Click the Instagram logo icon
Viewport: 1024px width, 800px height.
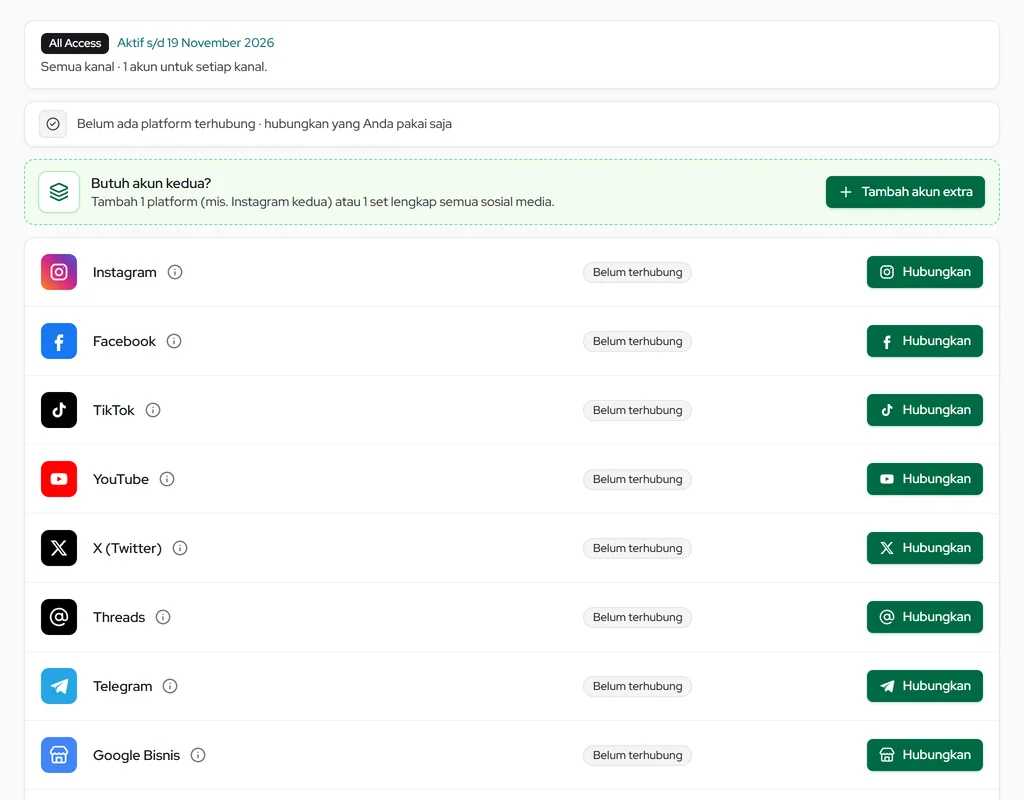click(59, 272)
